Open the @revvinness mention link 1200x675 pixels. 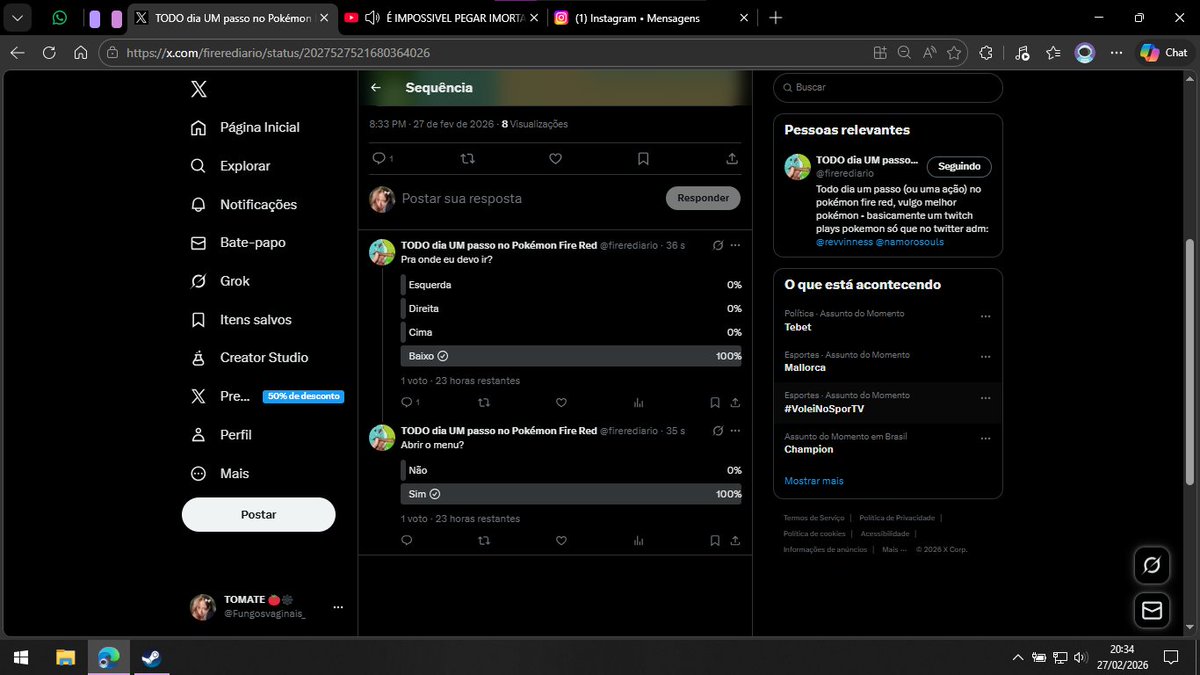pyautogui.click(x=844, y=242)
